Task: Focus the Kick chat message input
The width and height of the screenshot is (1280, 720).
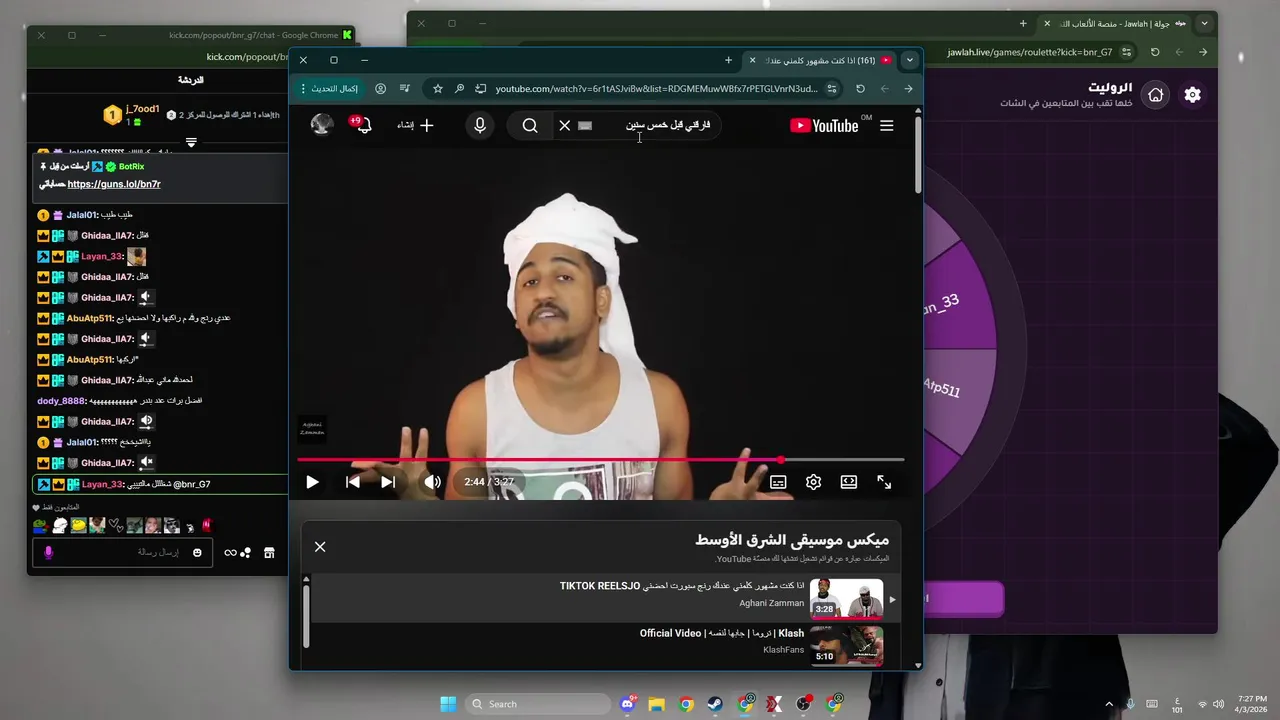Action: point(120,552)
